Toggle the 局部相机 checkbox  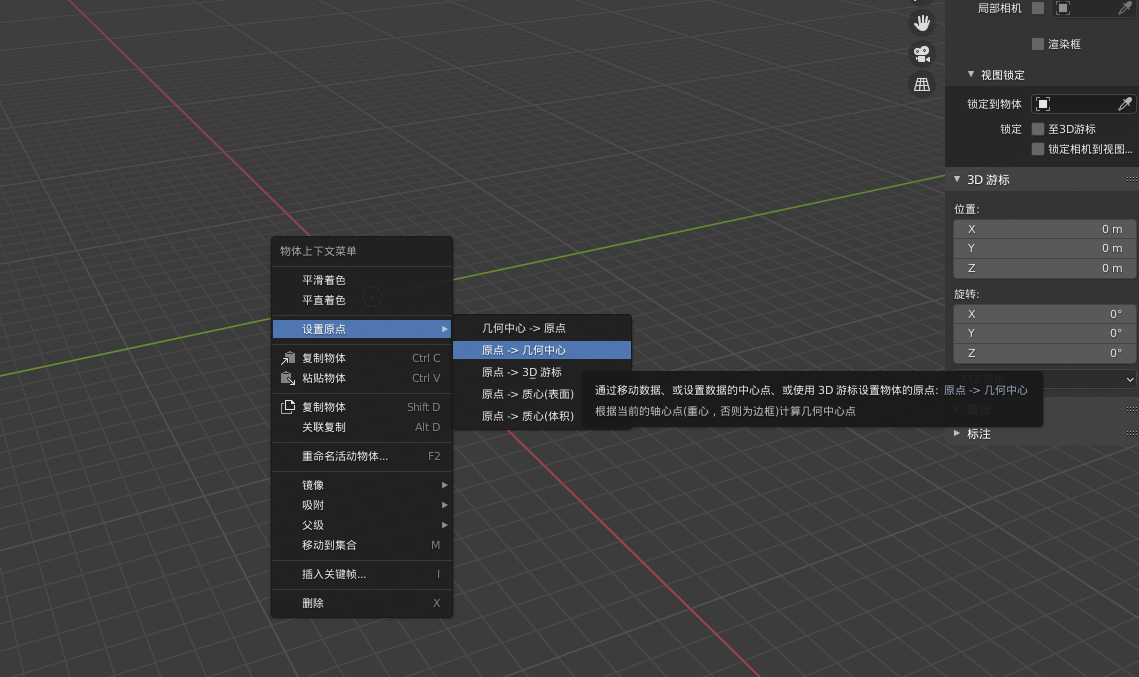click(x=1038, y=8)
